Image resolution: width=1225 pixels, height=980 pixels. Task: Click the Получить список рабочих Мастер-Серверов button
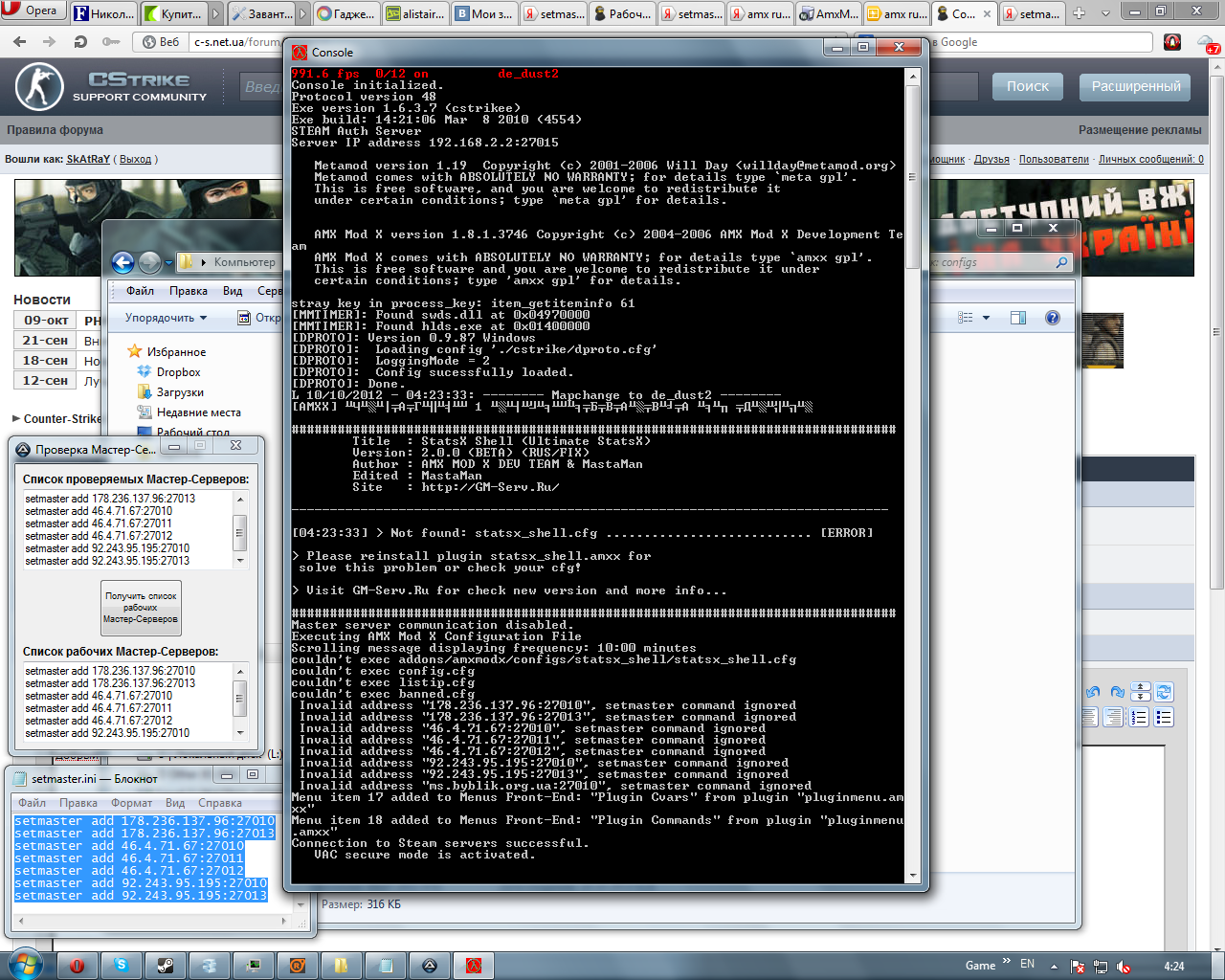coord(141,608)
